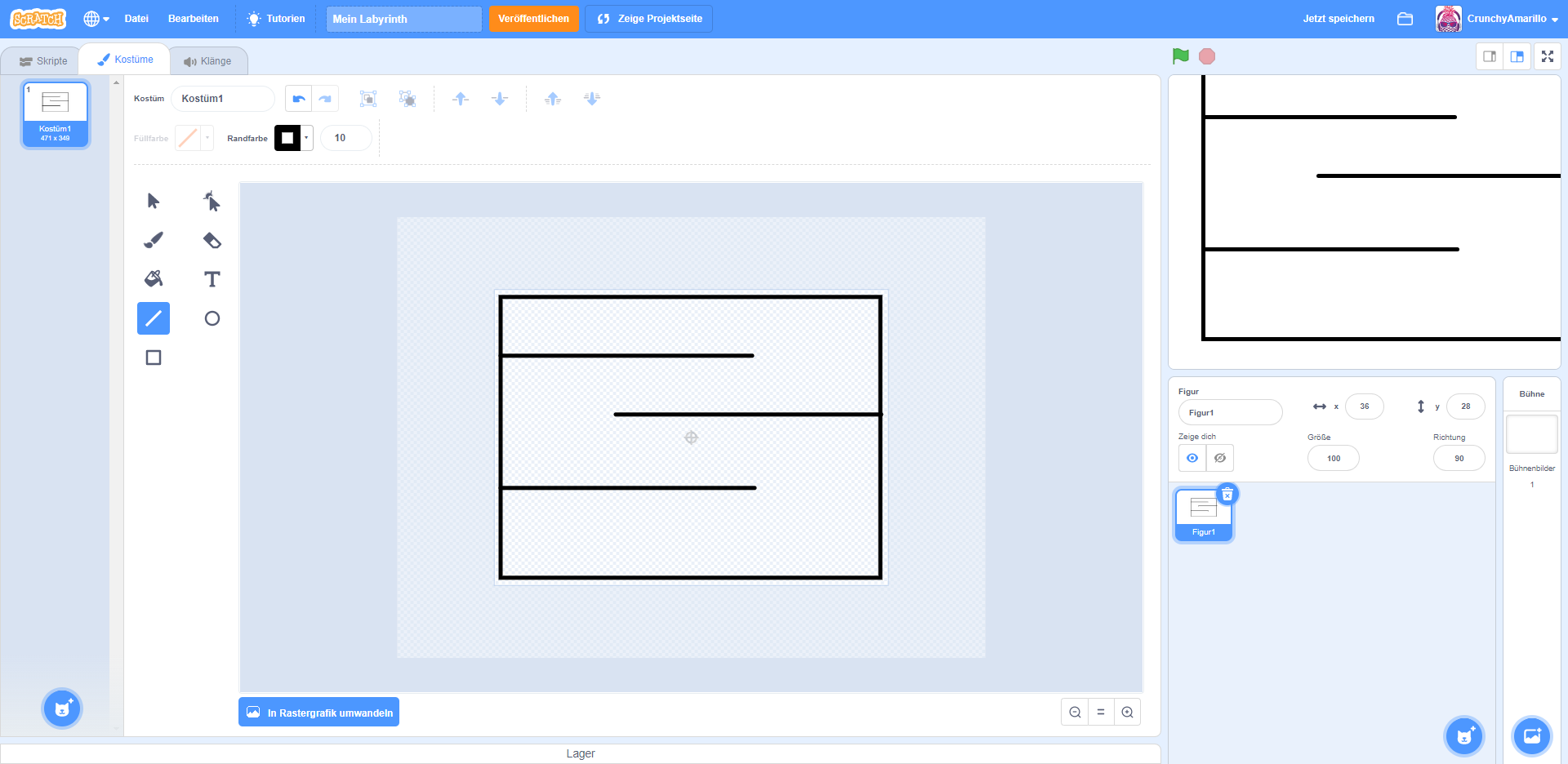Click the Redo arrow button
This screenshot has width=1568, height=764.
tap(325, 99)
